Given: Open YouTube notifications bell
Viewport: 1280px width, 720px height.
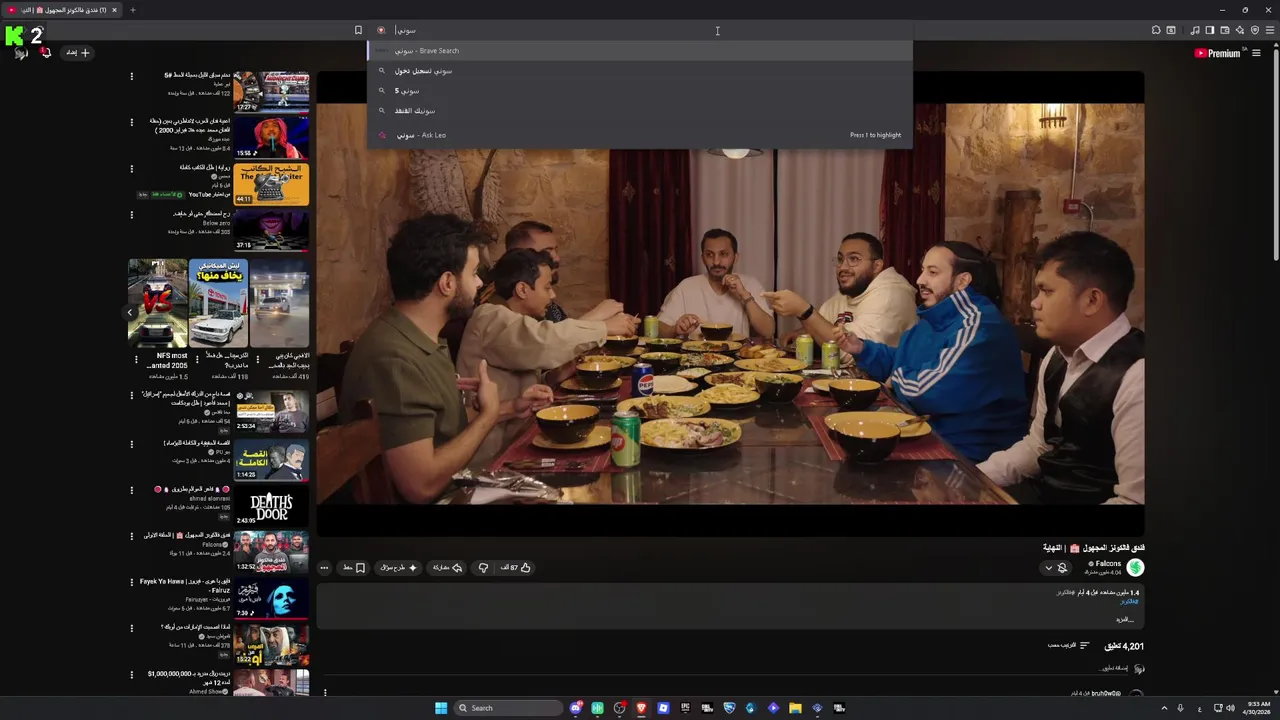Looking at the screenshot, I should (46, 52).
